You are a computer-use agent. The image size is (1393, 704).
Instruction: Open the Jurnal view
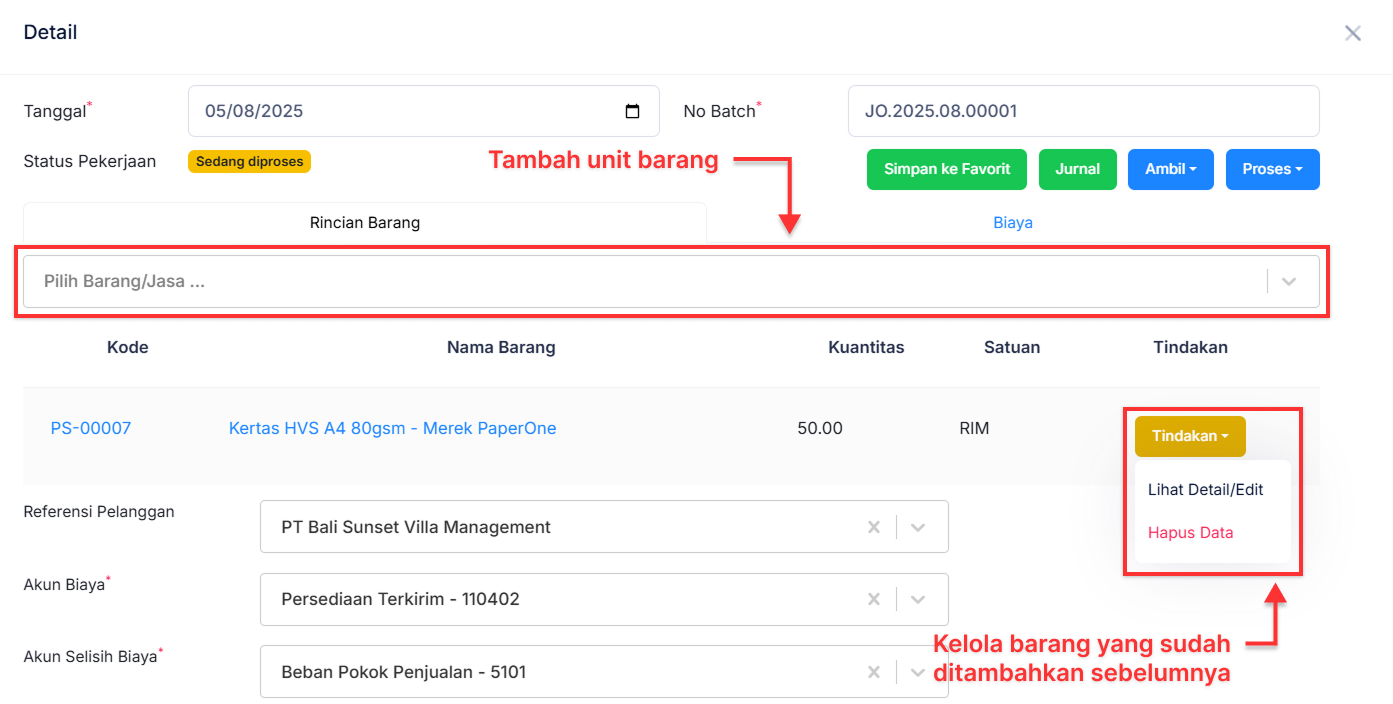tap(1078, 169)
